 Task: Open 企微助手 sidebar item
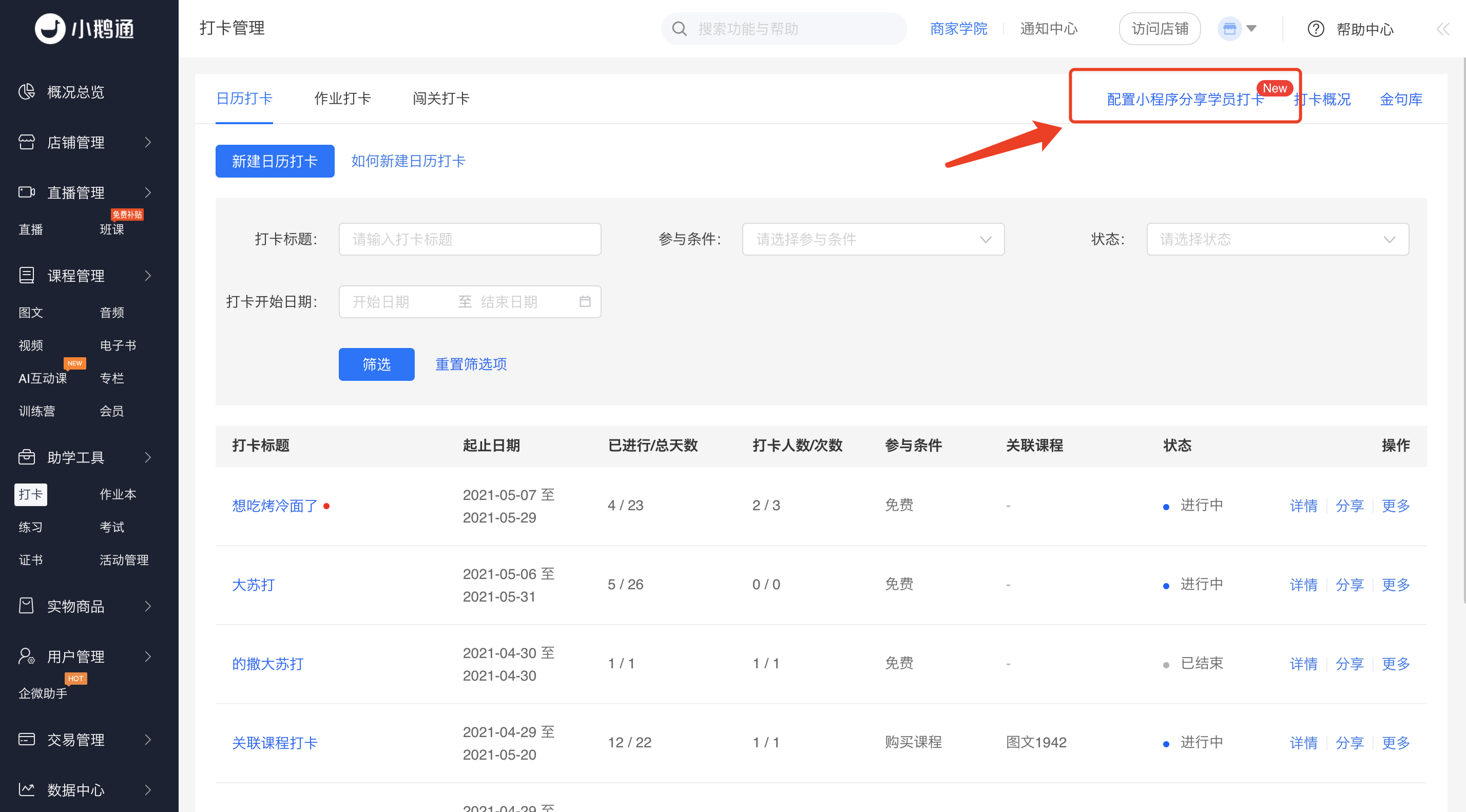coord(43,693)
